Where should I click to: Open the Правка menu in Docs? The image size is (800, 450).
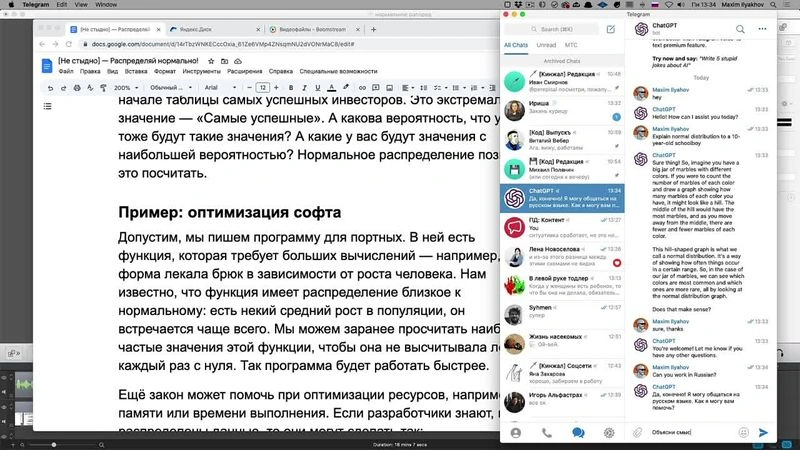[90, 71]
